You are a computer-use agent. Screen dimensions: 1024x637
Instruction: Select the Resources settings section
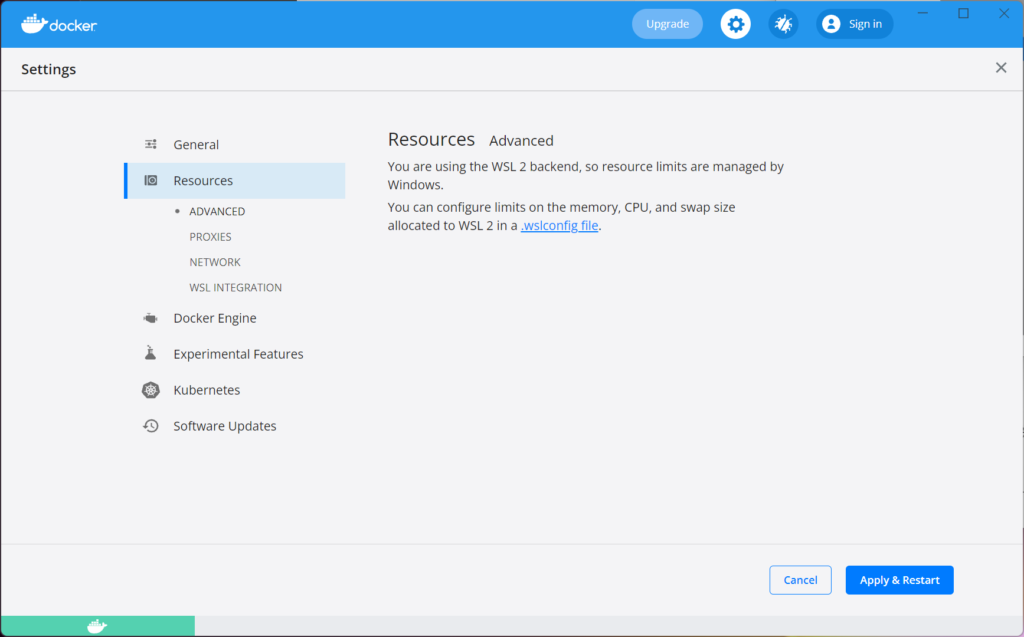(234, 180)
